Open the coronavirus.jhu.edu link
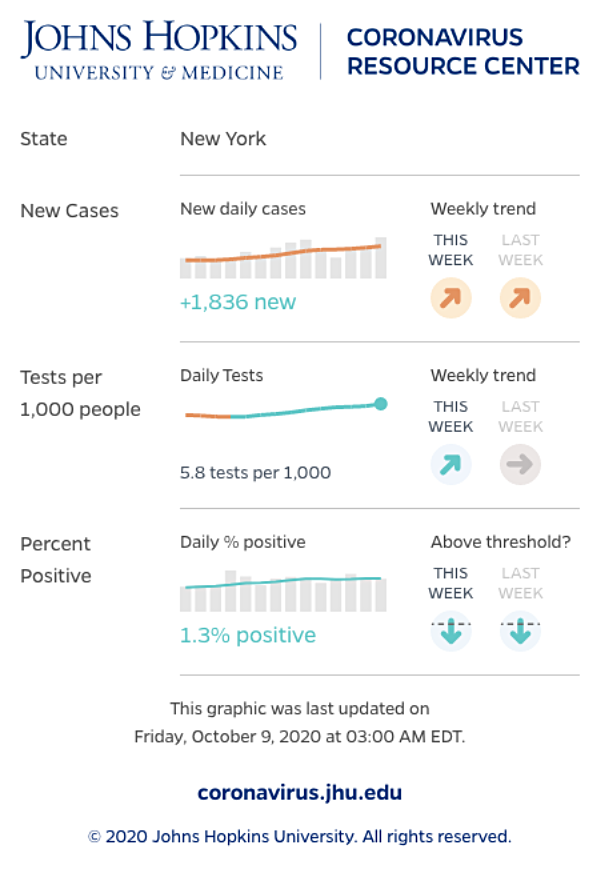Viewport: 600px width, 885px height. (x=300, y=793)
